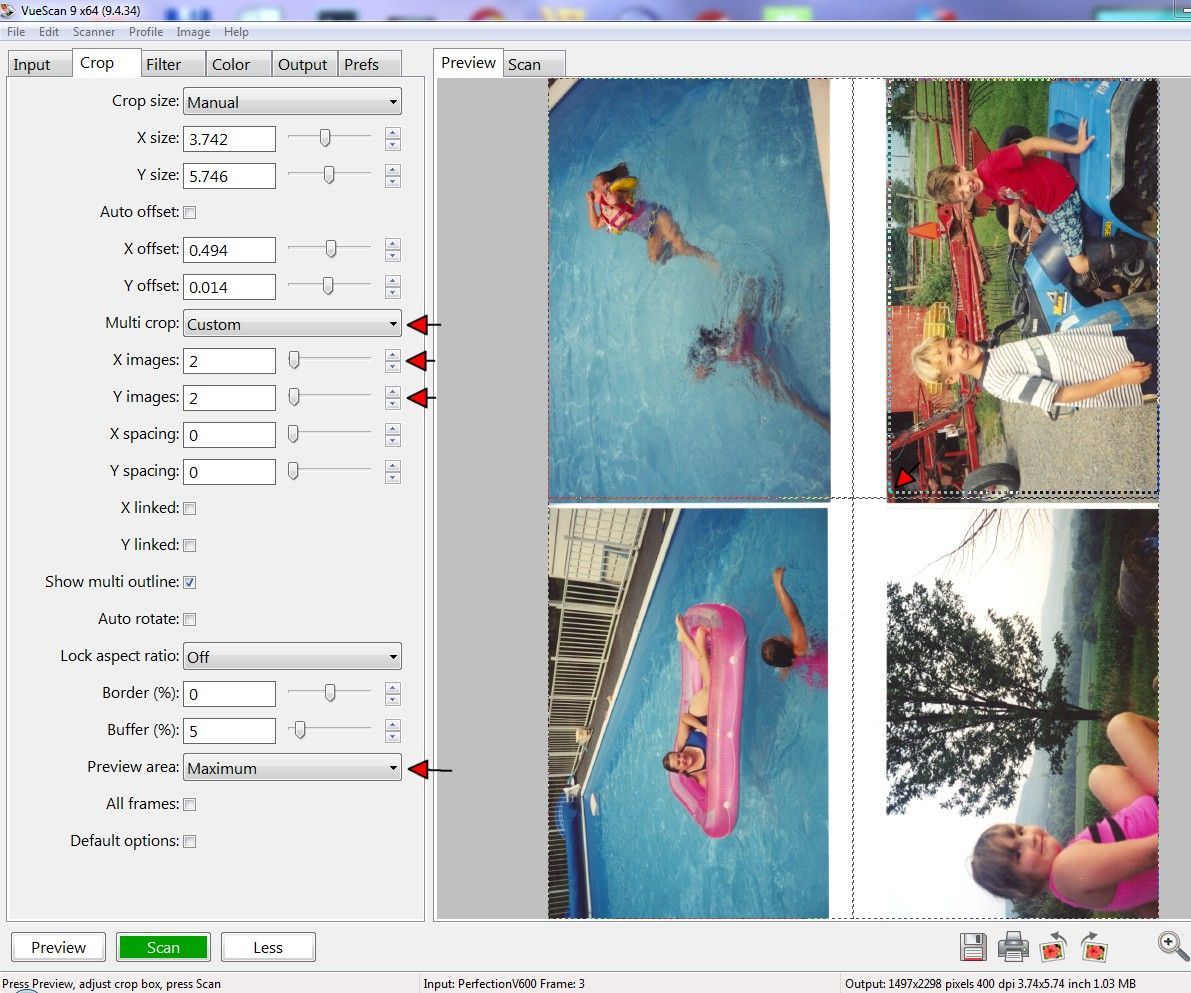Turn on Auto rotate
The image size is (1191, 993).
click(x=189, y=618)
